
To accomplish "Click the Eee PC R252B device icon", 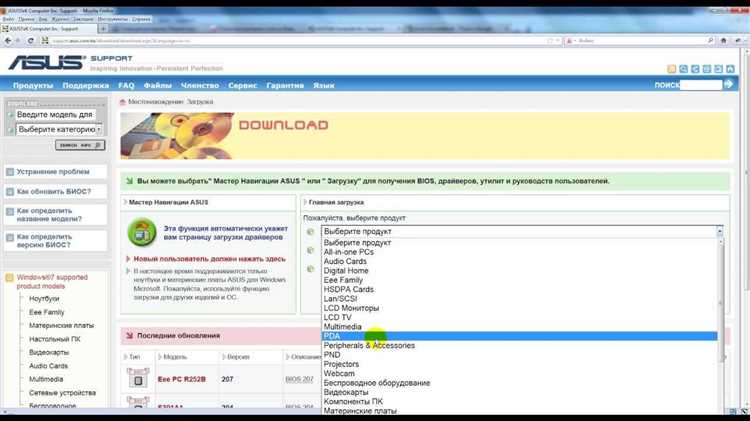I will pyautogui.click(x=137, y=379).
